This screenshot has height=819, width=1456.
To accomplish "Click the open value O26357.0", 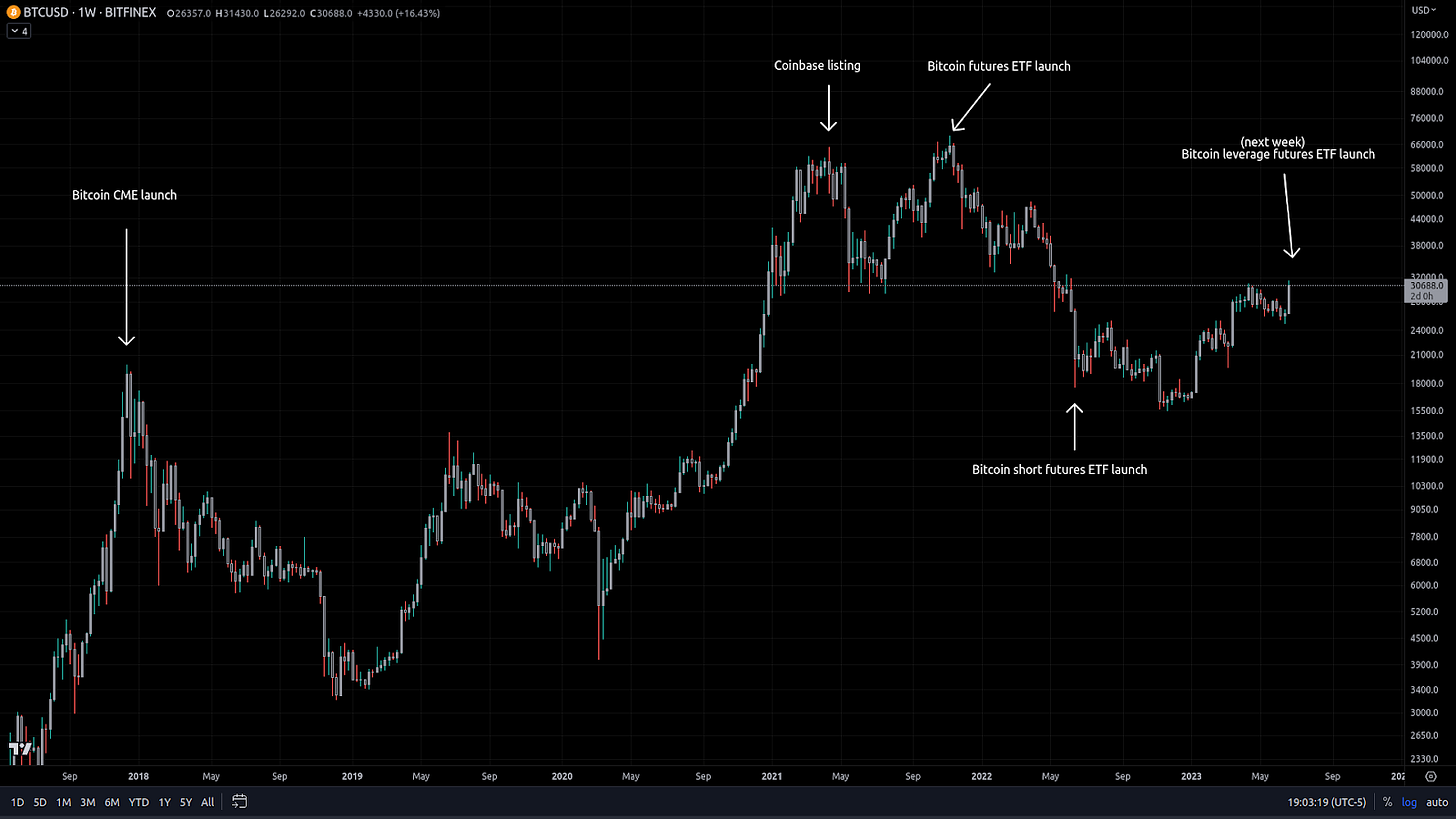I will click(x=188, y=13).
